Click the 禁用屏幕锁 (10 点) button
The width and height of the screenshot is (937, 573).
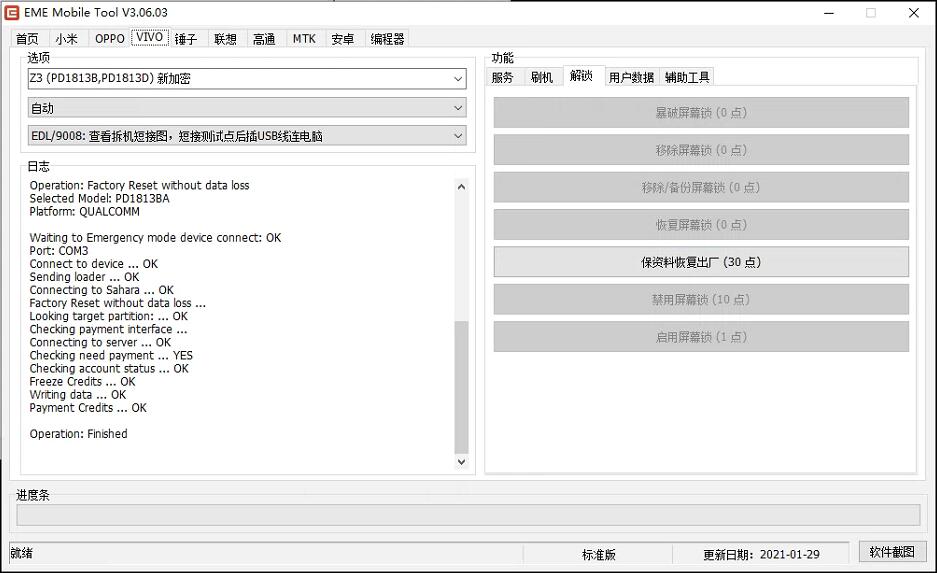pyautogui.click(x=701, y=299)
